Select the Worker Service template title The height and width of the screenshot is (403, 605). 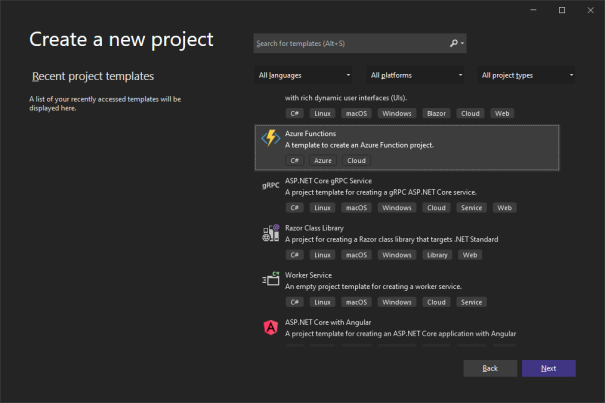308,275
